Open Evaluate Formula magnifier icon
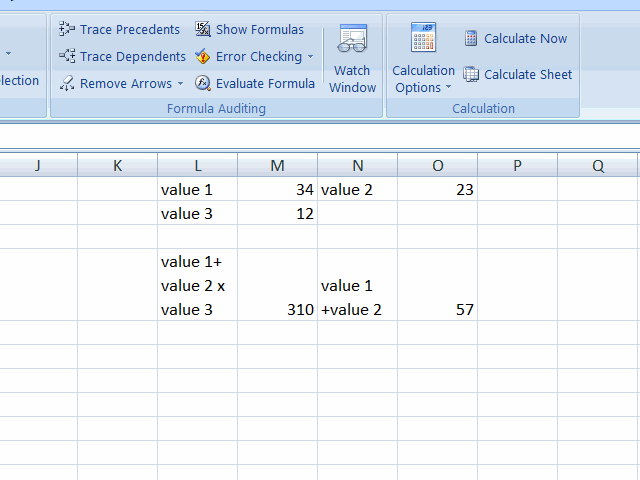Image resolution: width=640 pixels, height=480 pixels. (203, 83)
